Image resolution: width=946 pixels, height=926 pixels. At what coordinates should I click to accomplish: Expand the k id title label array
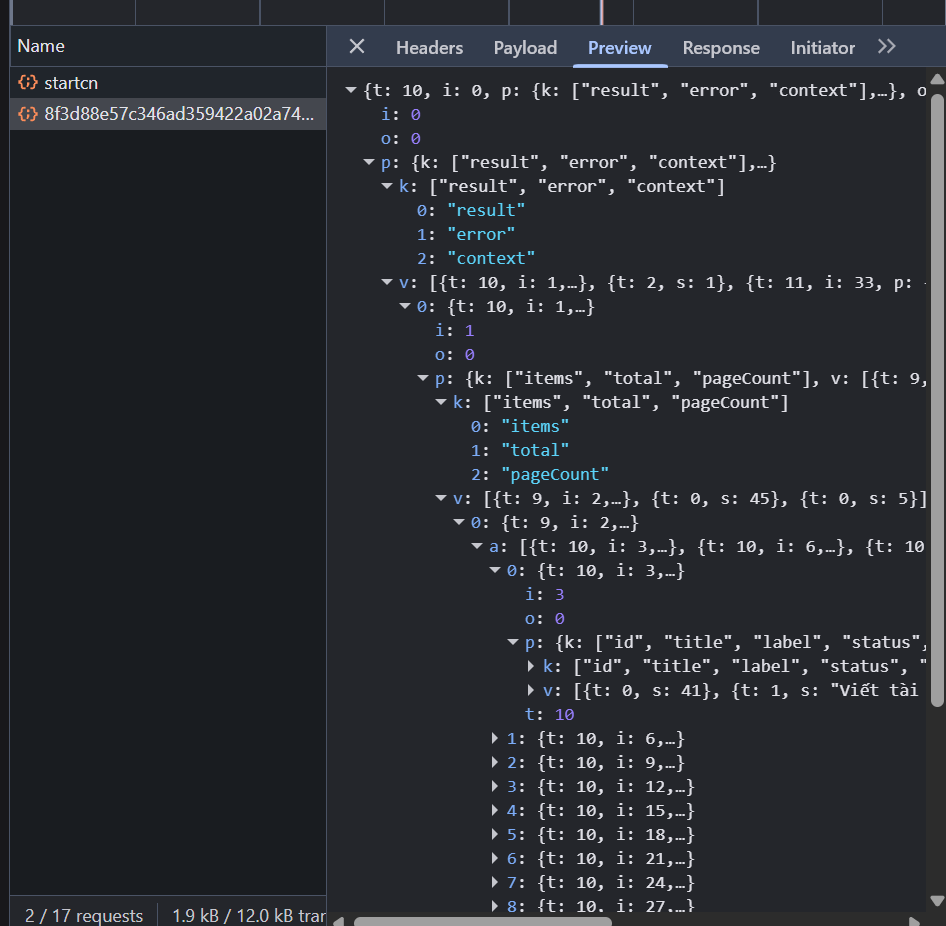coord(531,666)
